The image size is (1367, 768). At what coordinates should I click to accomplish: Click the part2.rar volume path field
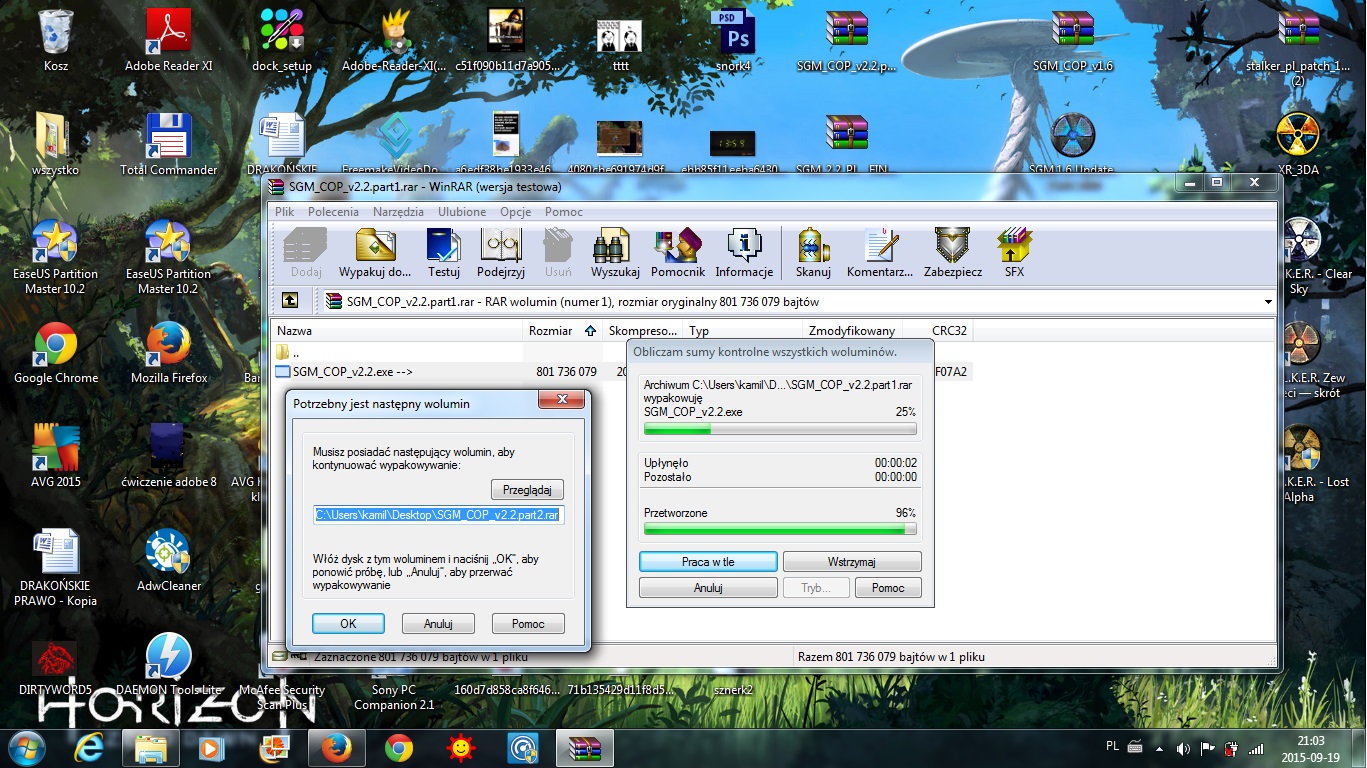tap(439, 515)
